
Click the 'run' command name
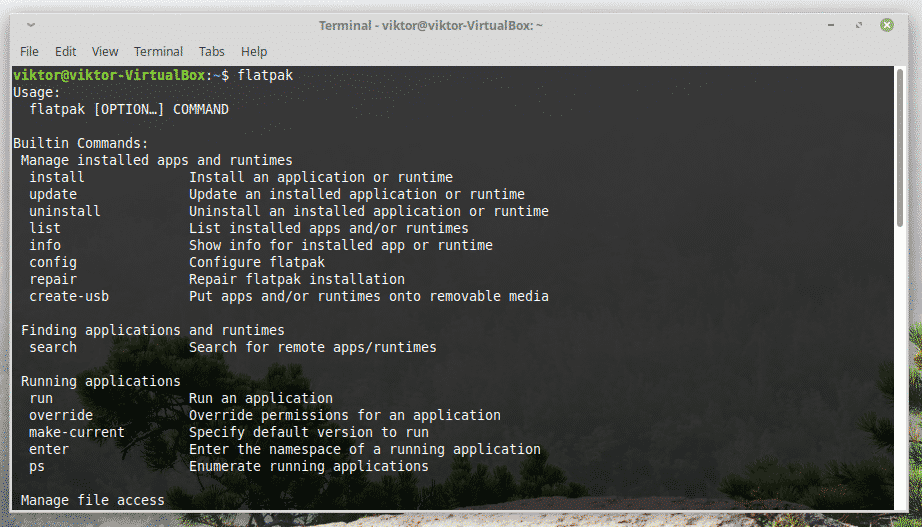(x=41, y=399)
